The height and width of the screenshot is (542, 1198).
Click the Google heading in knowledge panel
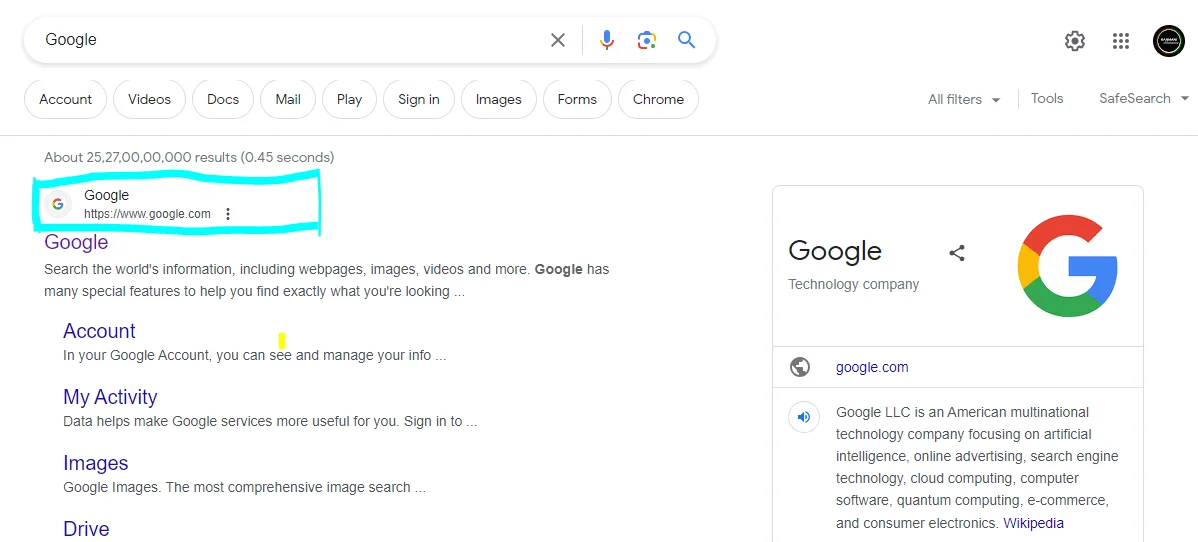coord(835,251)
